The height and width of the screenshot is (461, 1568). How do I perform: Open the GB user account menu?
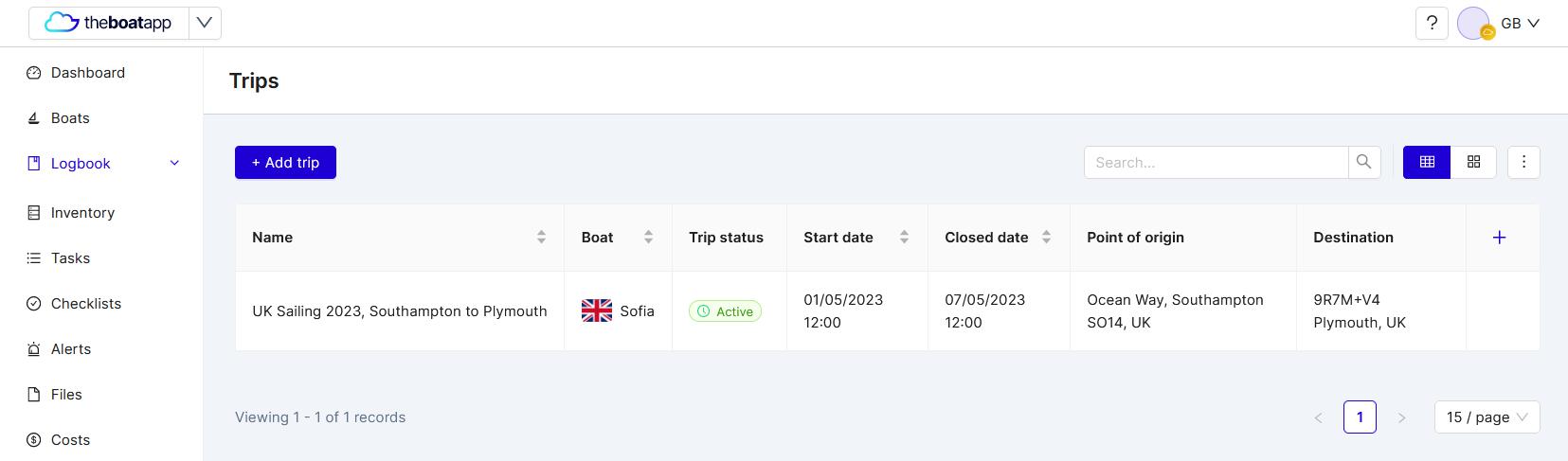click(1500, 23)
